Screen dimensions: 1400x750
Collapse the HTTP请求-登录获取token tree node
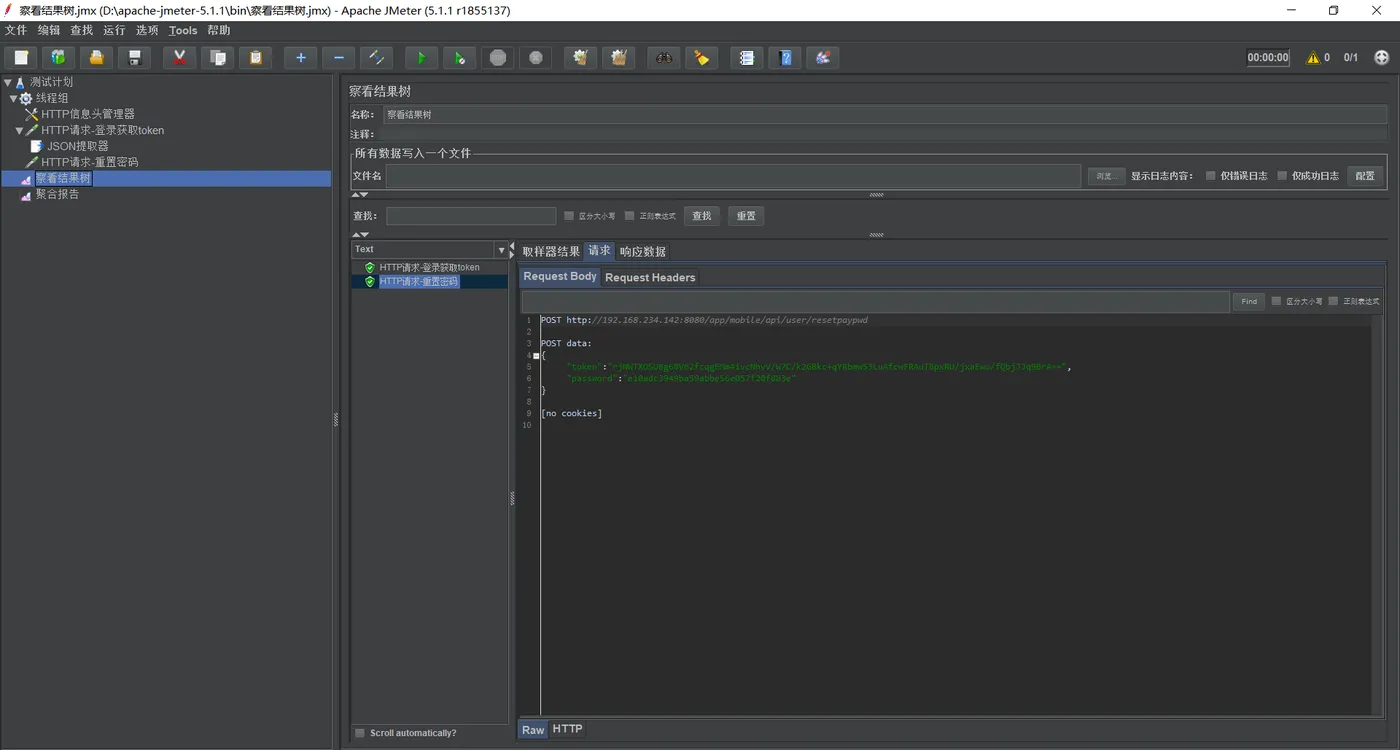(x=19, y=130)
